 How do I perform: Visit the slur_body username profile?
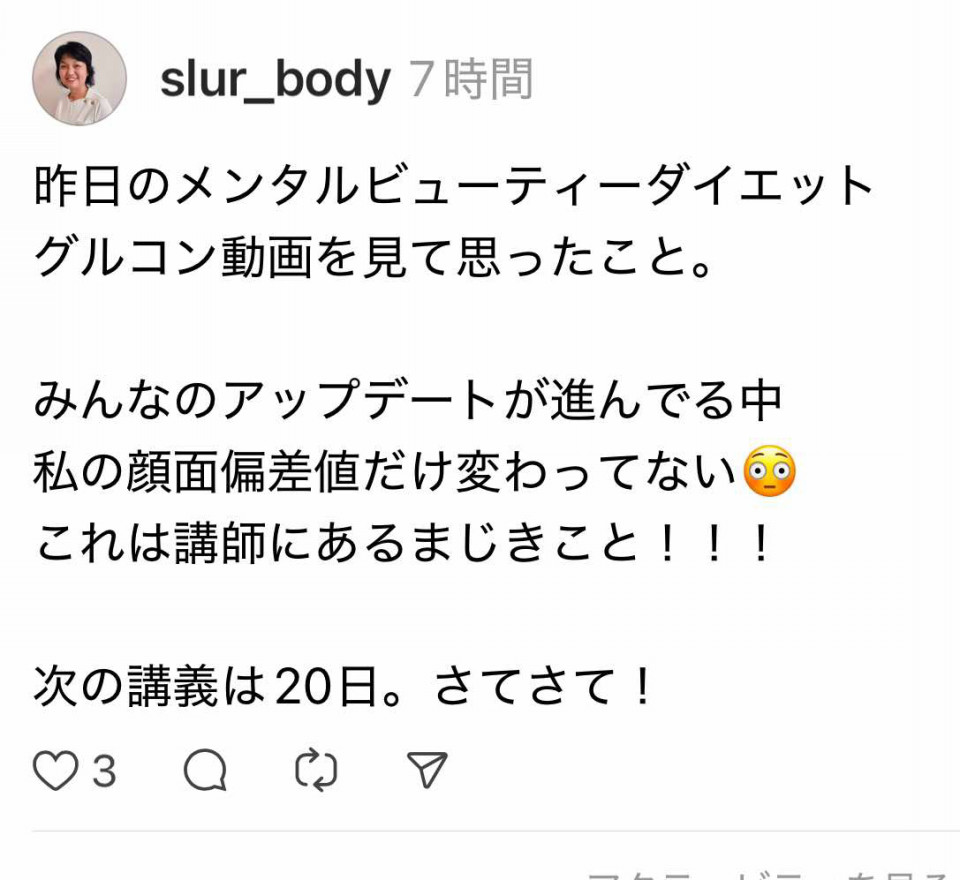pos(275,80)
